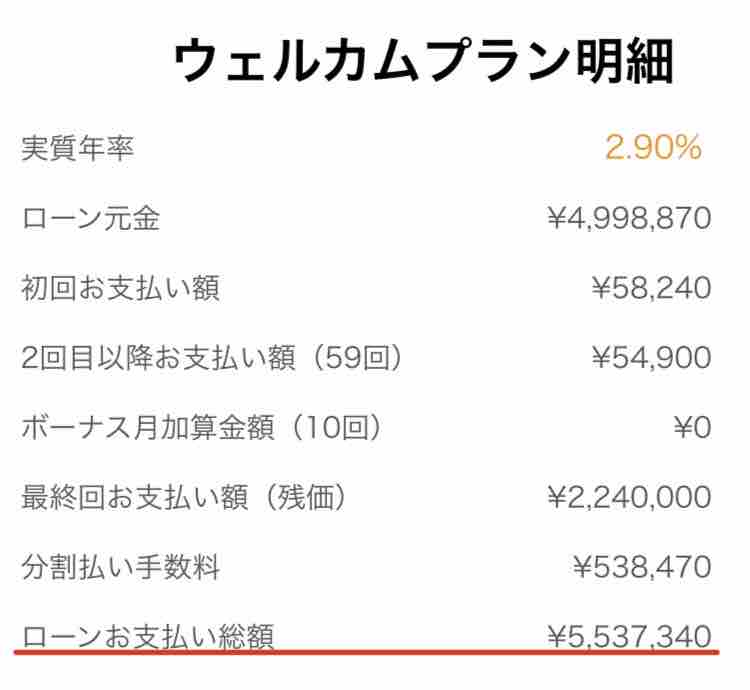Image resolution: width=750 pixels, height=690 pixels.
Task: Select the ¥58,240 first payment amount
Action: 650,288
